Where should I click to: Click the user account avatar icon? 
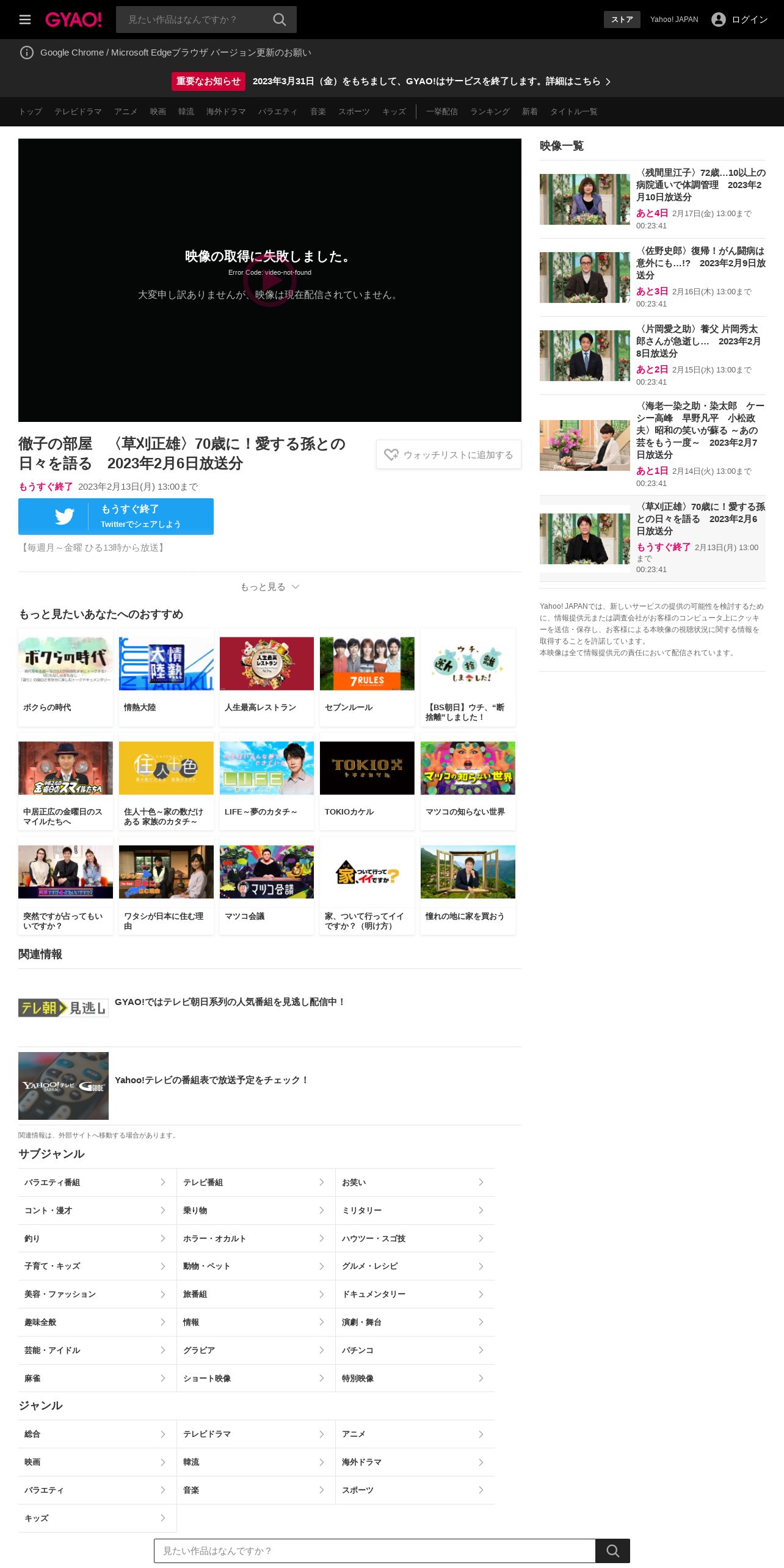(719, 20)
